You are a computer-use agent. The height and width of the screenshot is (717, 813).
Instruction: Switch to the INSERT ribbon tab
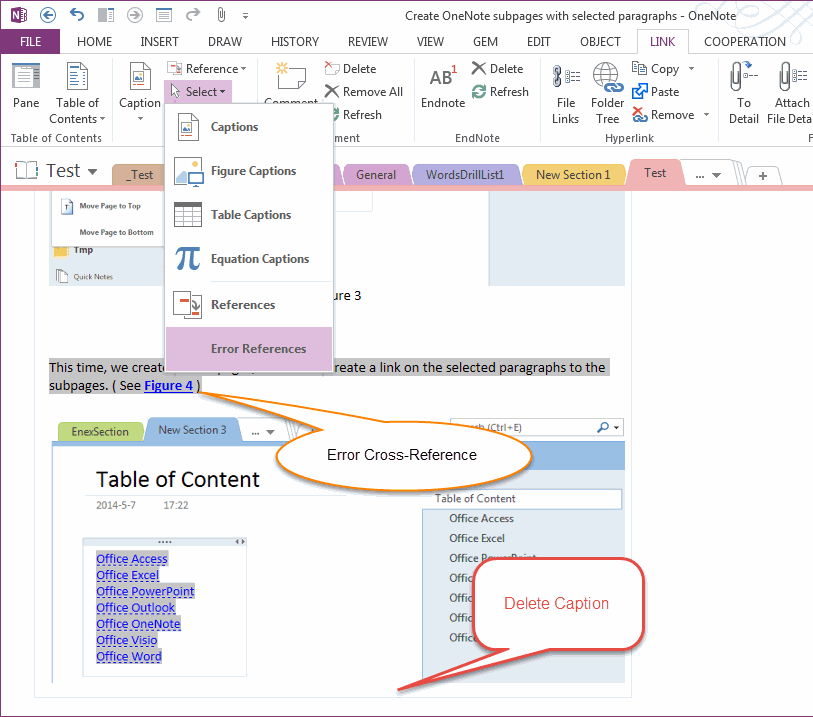[159, 41]
